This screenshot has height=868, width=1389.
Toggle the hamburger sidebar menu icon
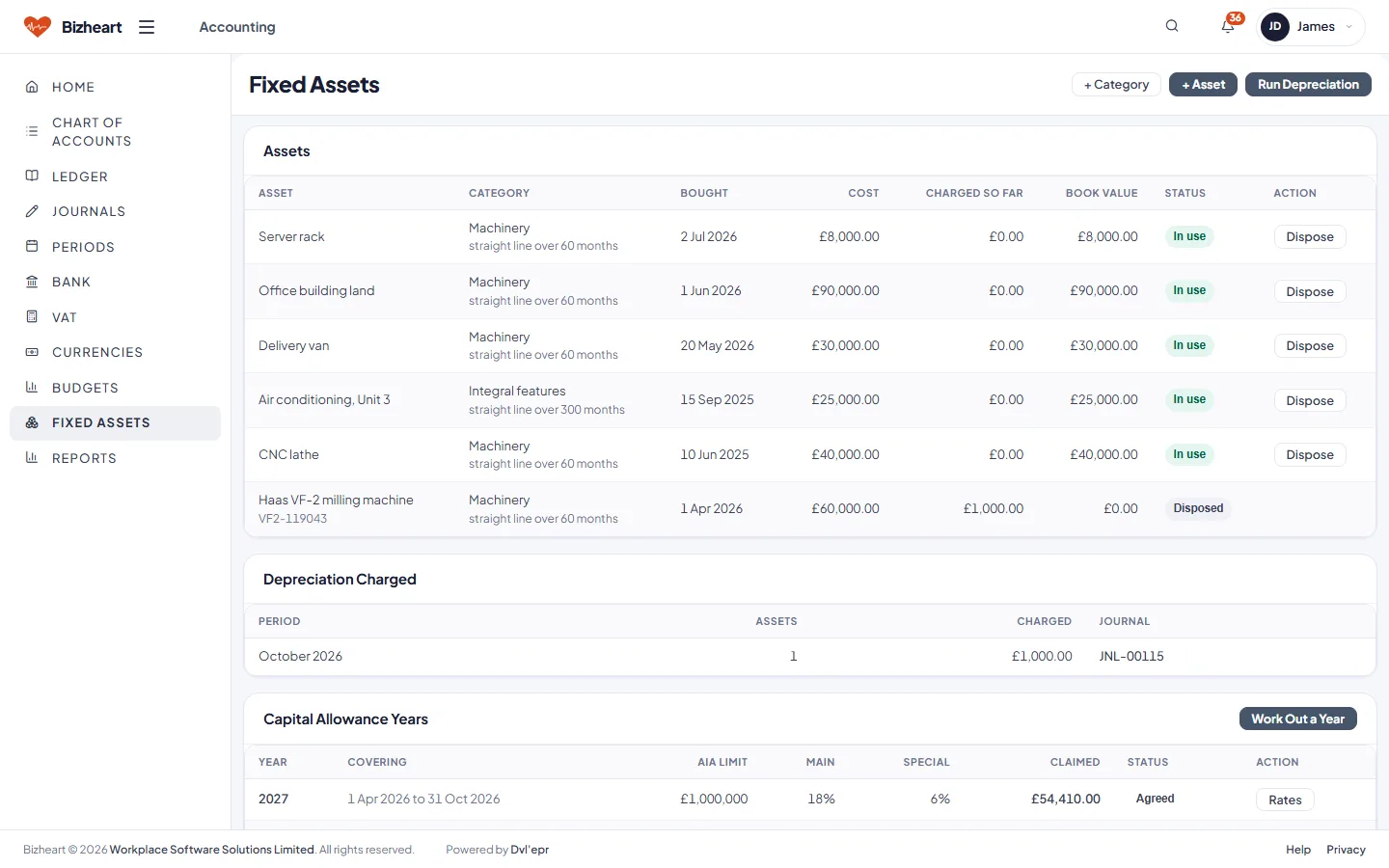(x=147, y=27)
